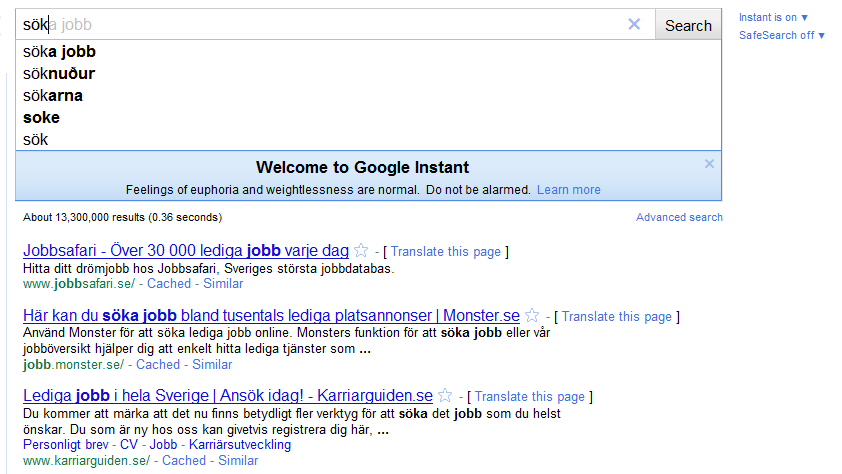Click the 'About 13,300,000 results' text
The height and width of the screenshot is (474, 842).
[x=122, y=217]
